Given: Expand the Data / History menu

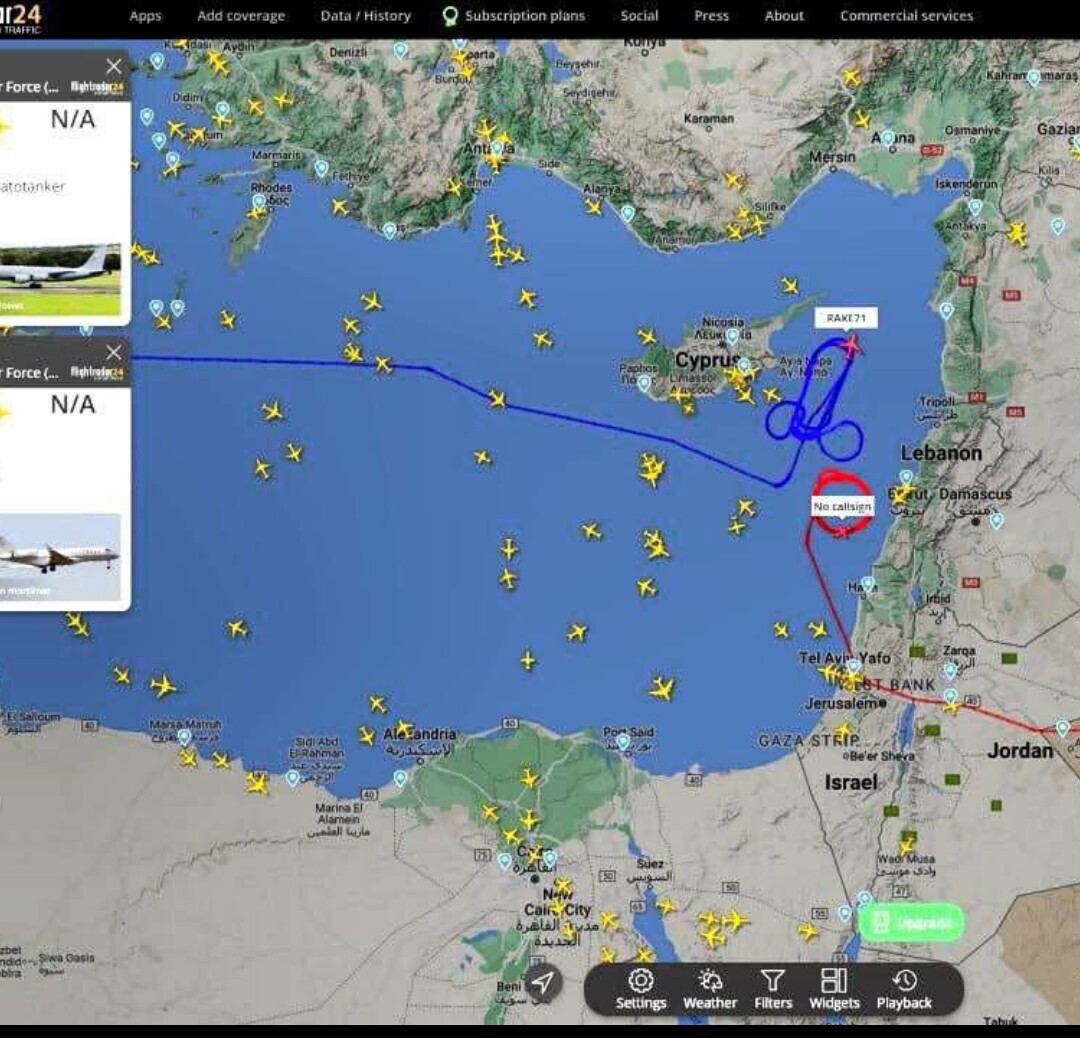Looking at the screenshot, I should (x=365, y=16).
